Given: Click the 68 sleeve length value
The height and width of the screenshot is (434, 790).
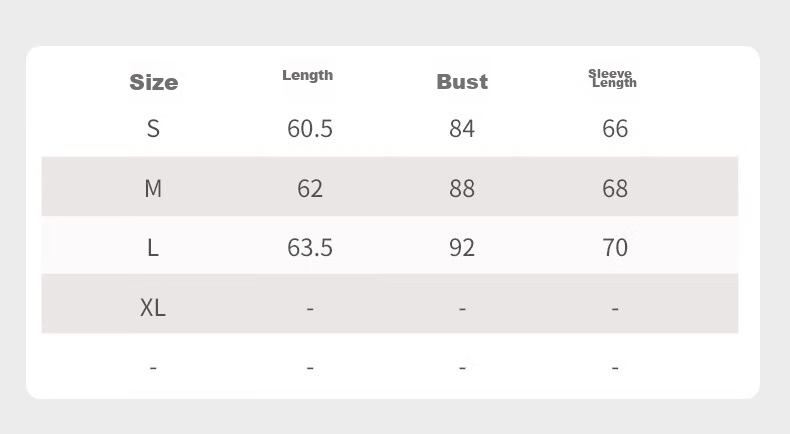Looking at the screenshot, I should coord(615,189).
